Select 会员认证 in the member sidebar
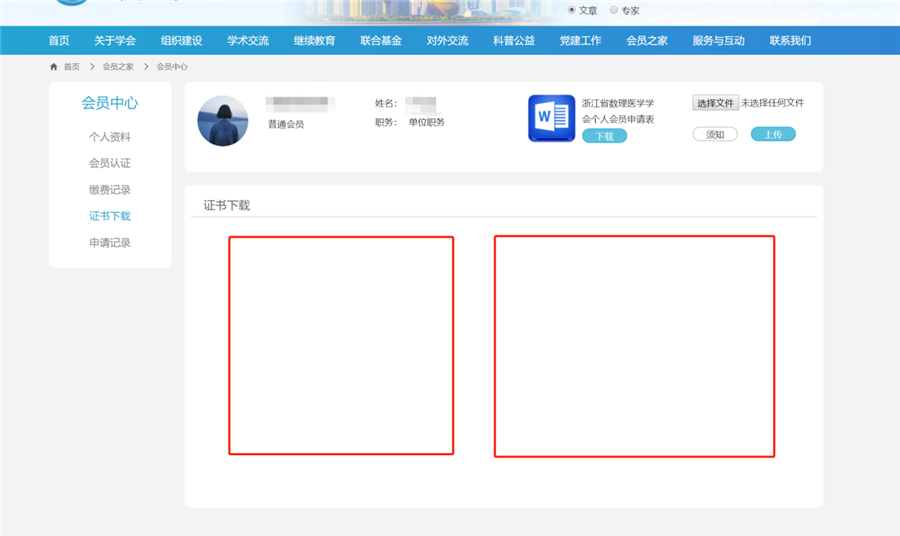This screenshot has width=900, height=536. (x=110, y=163)
